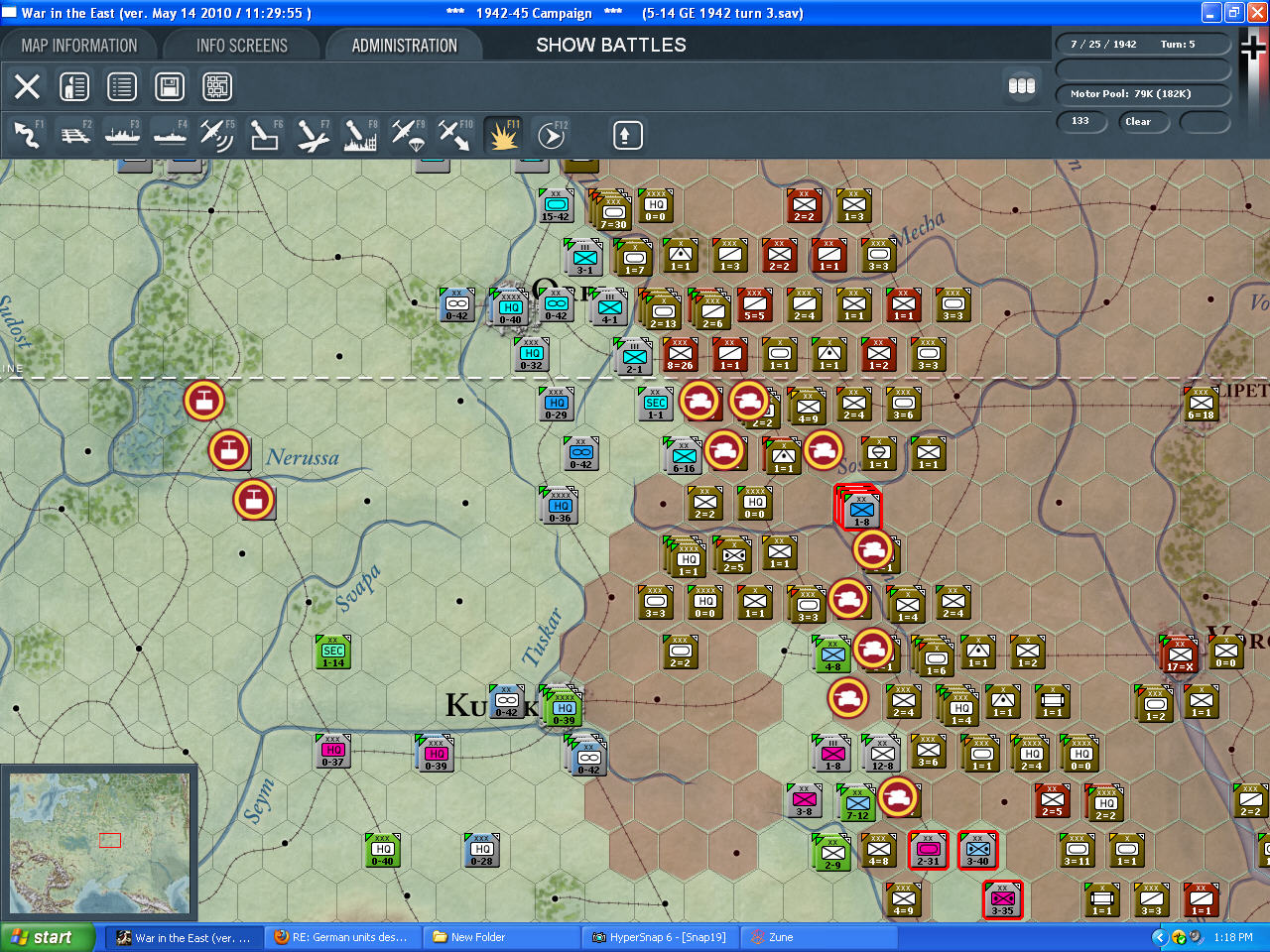
Task: Click the 1:18 PM system clock
Action: tap(1233, 937)
